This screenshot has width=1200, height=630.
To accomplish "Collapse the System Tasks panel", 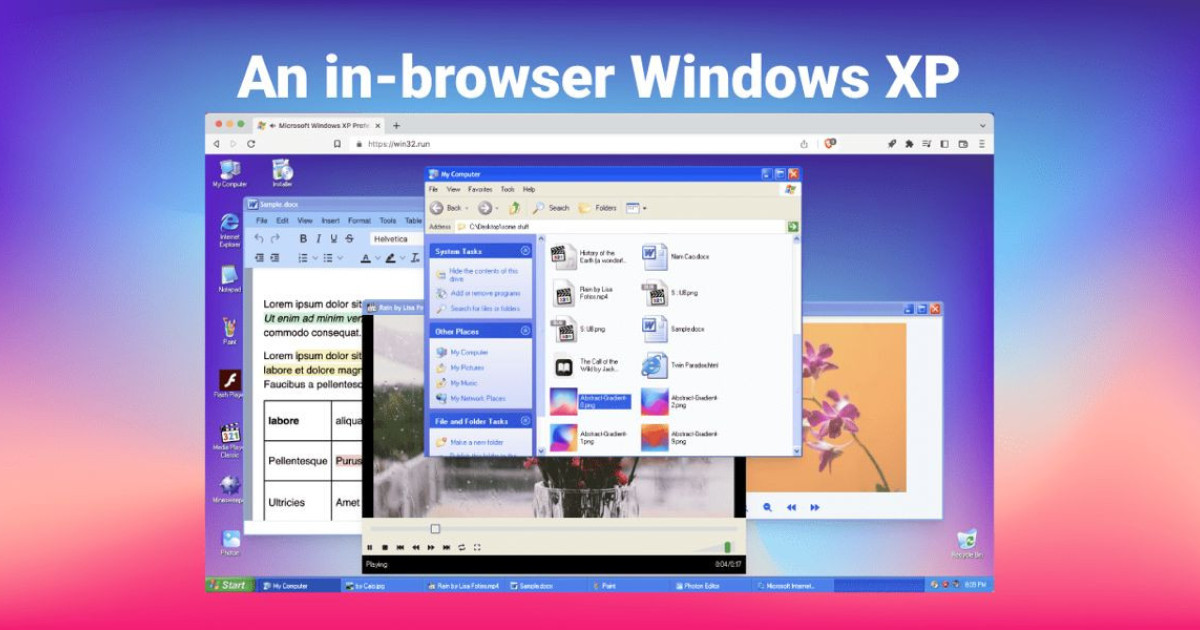I will coord(525,251).
